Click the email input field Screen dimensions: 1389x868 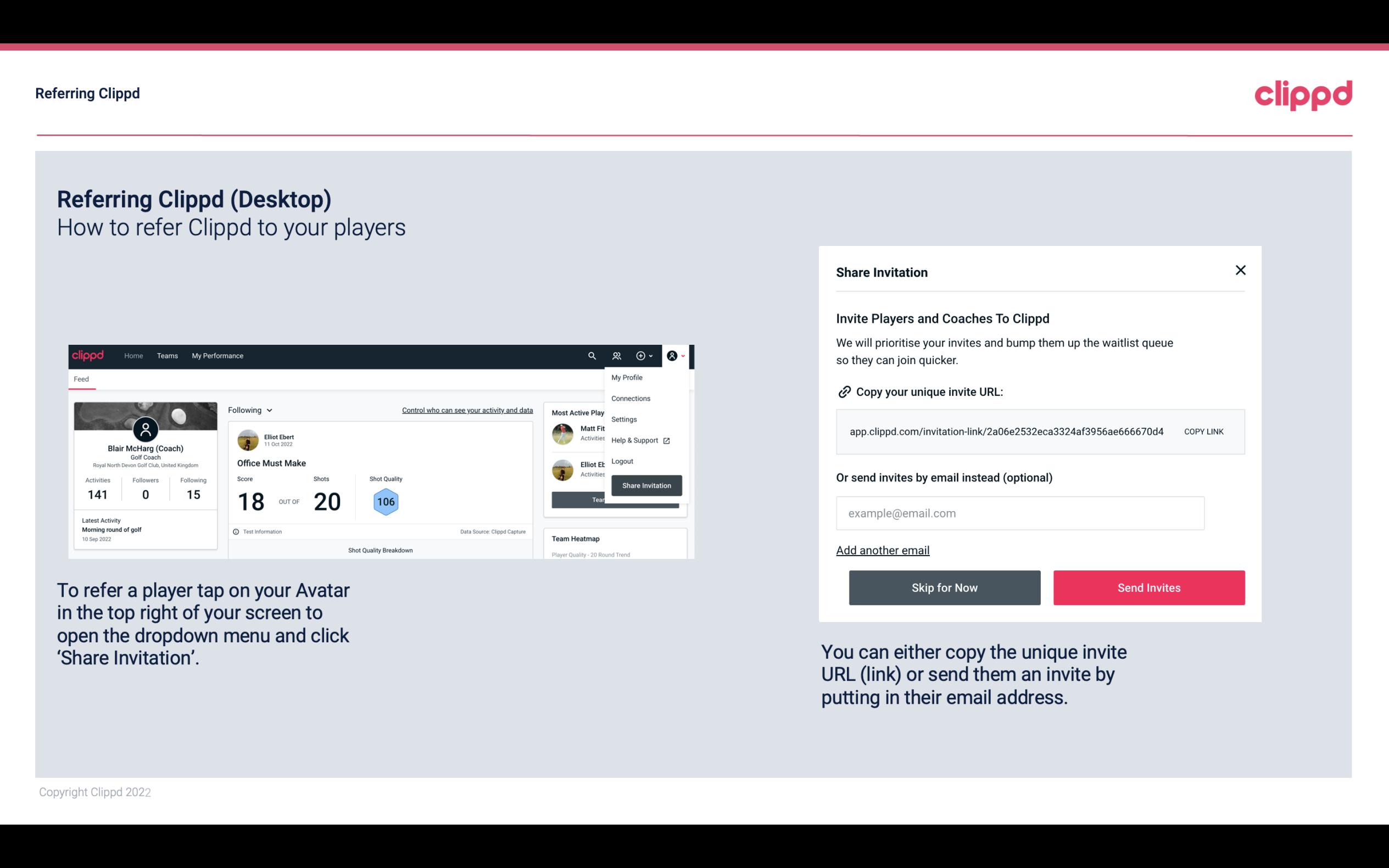pos(1020,513)
